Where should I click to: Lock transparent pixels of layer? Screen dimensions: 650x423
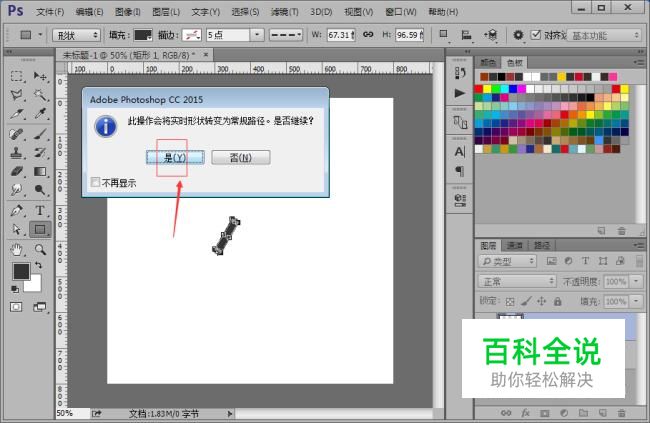pyautogui.click(x=510, y=301)
